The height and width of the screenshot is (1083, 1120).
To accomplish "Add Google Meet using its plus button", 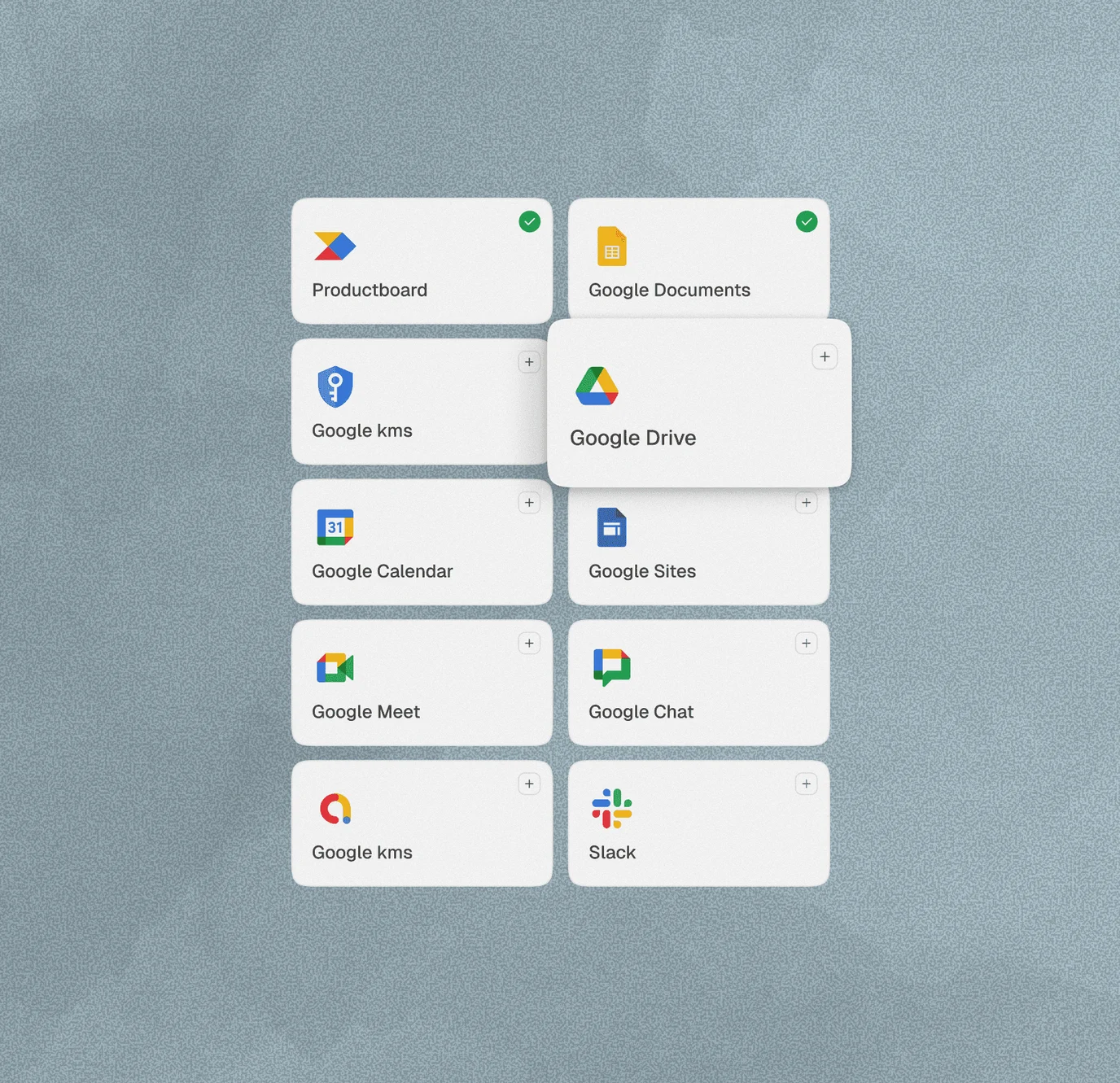I will 530,644.
